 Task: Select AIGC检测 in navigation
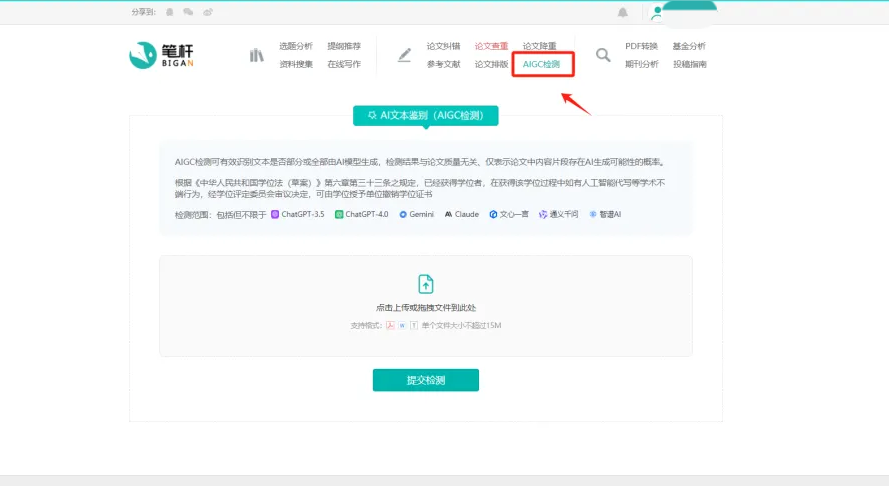(542, 64)
